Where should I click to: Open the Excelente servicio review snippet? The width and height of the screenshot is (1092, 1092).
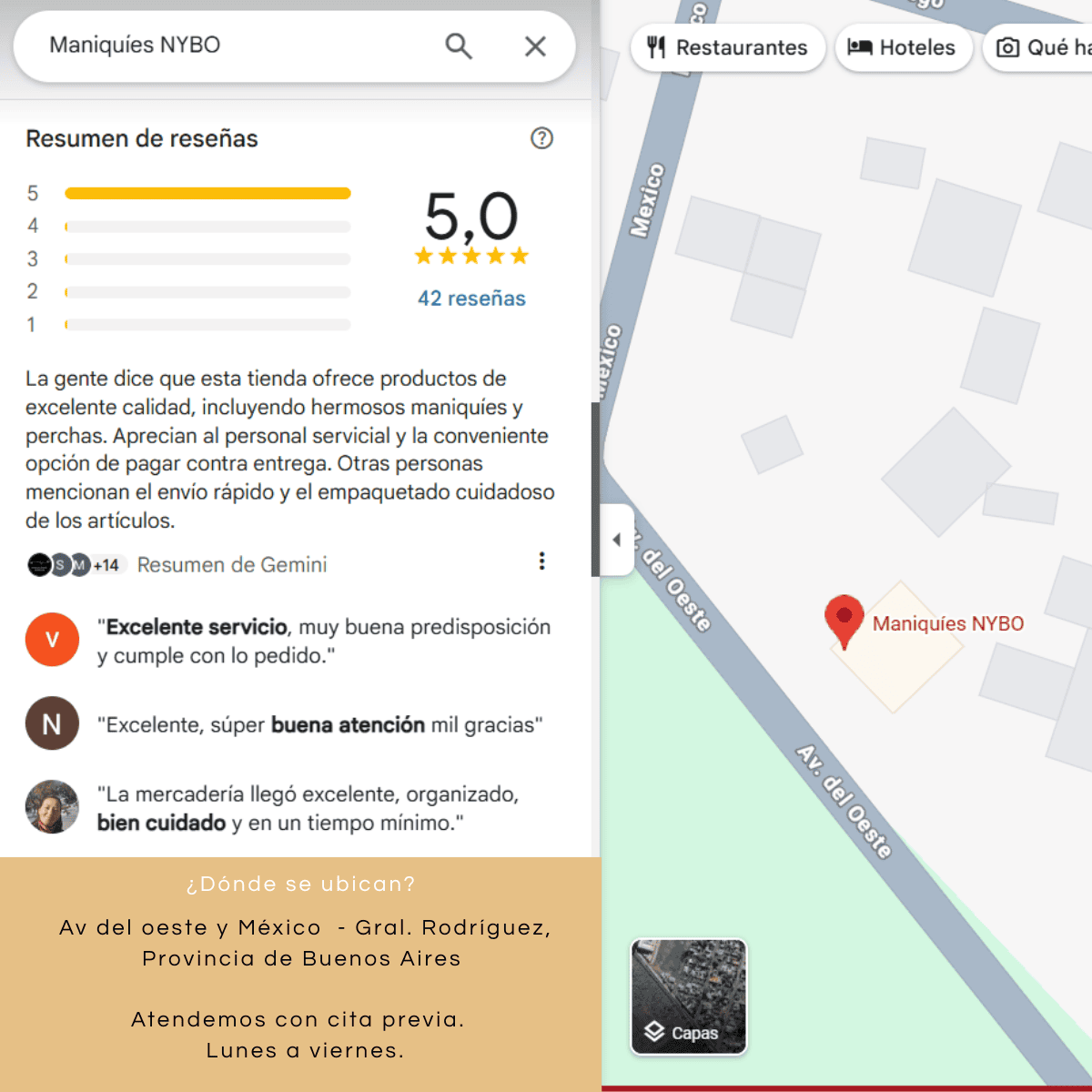[324, 641]
